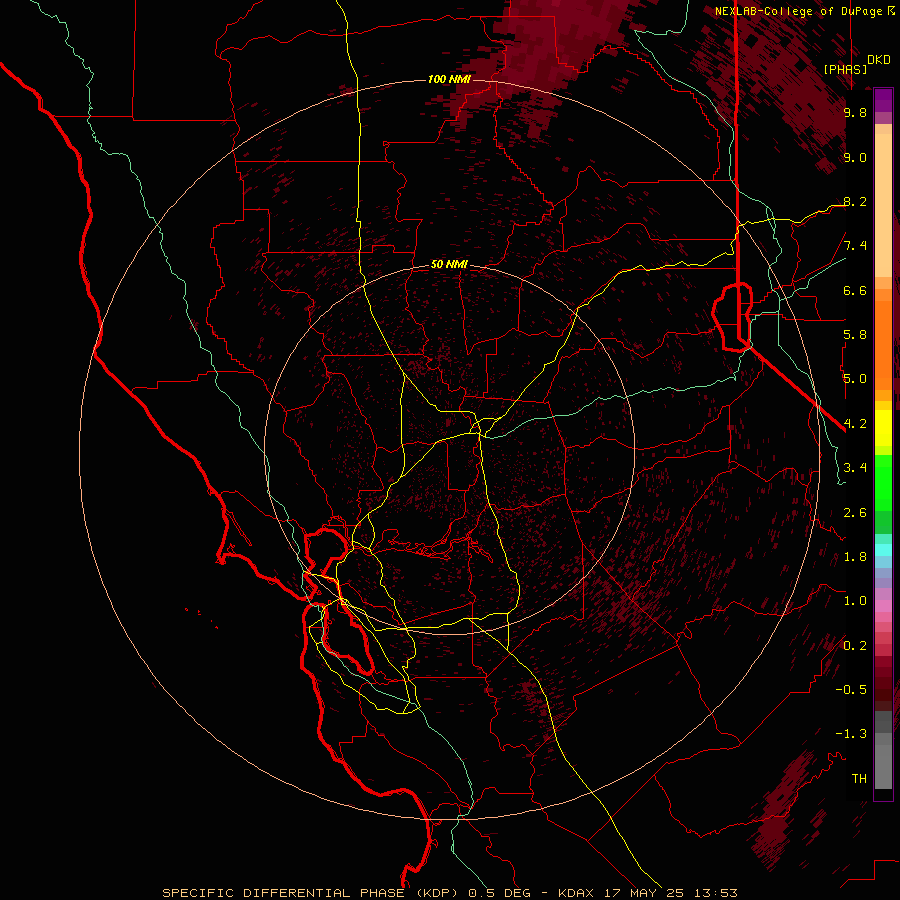Click the "9.8" color scale value
The height and width of the screenshot is (900, 900).
855,112
